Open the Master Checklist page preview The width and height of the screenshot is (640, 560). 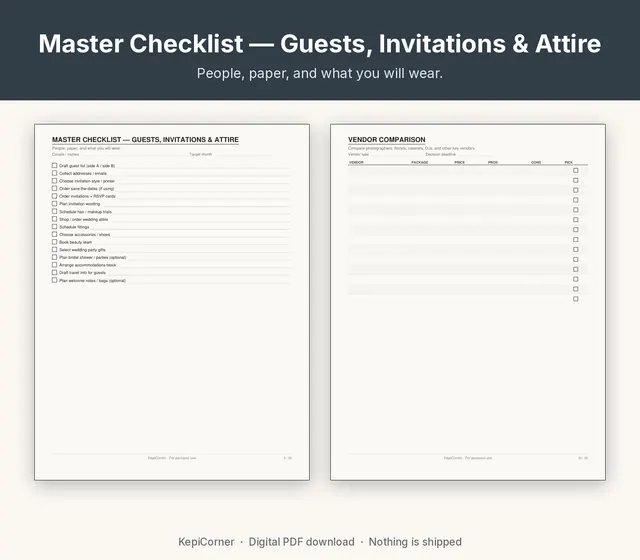click(172, 302)
